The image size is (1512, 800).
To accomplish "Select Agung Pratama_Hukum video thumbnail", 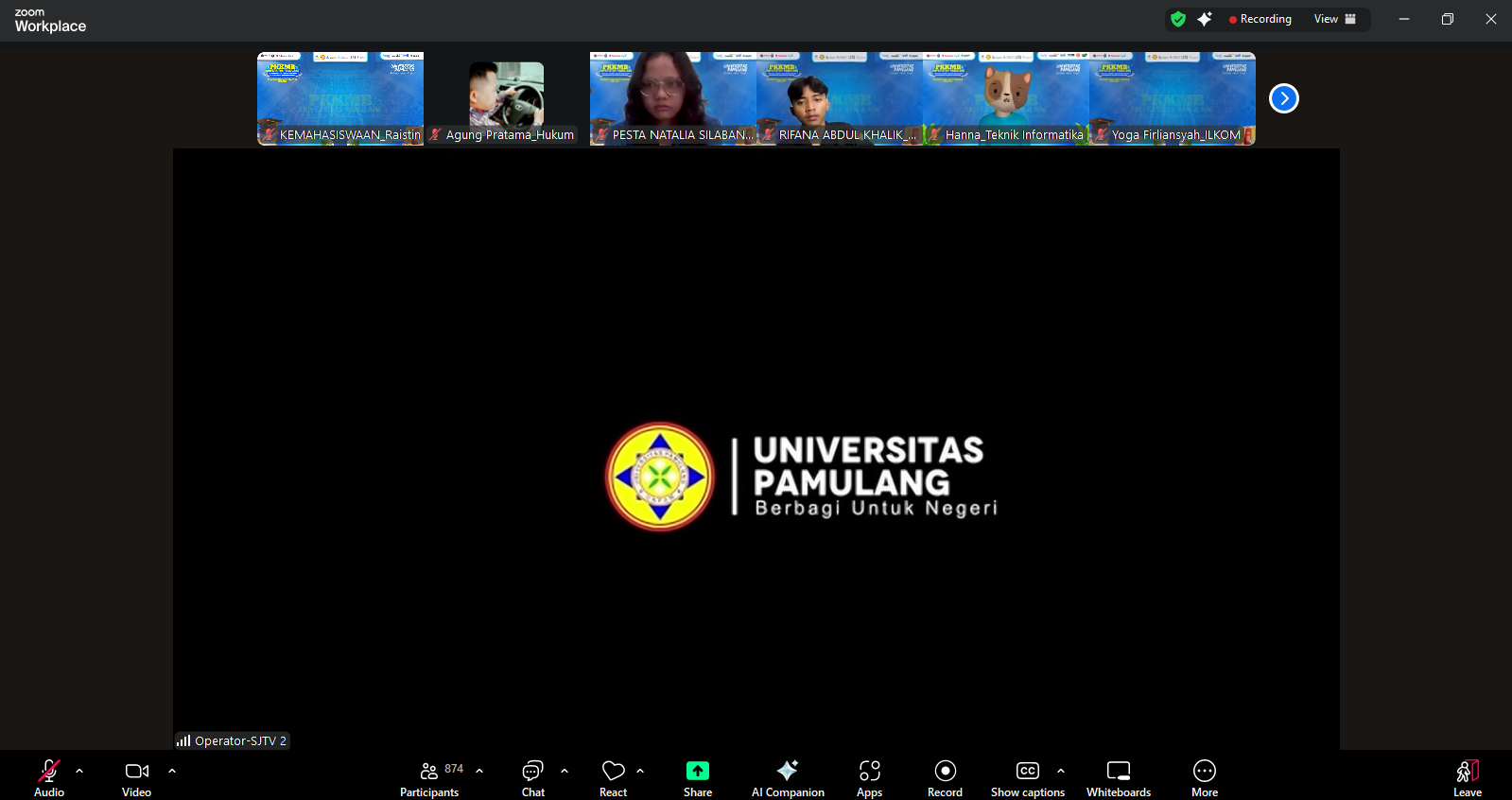I will [x=507, y=98].
